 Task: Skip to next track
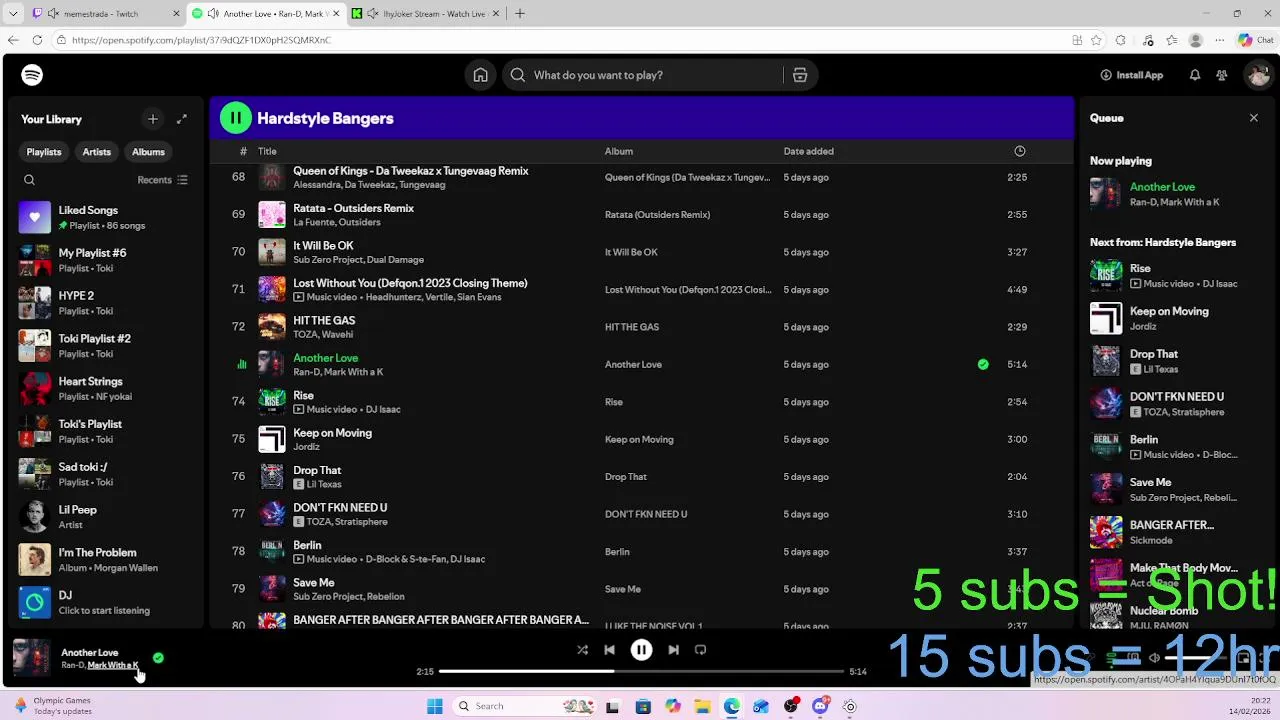[674, 650]
